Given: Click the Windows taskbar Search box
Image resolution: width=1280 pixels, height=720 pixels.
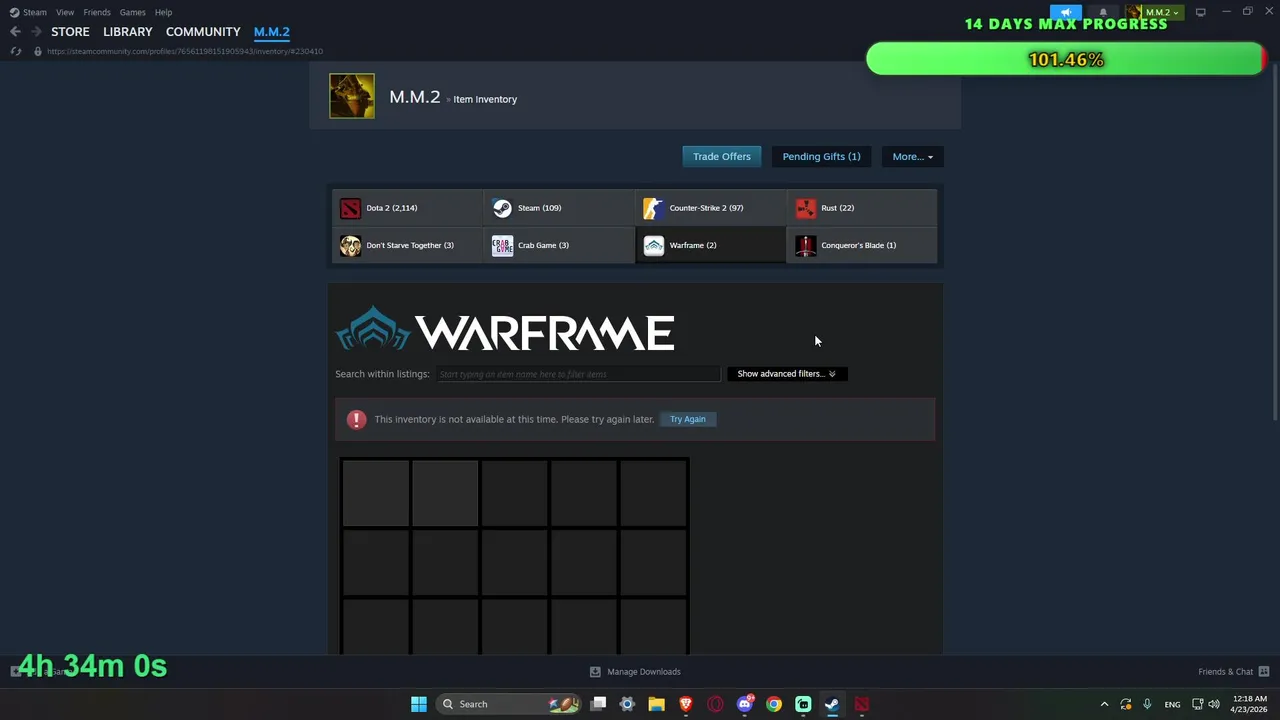Looking at the screenshot, I should [510, 704].
